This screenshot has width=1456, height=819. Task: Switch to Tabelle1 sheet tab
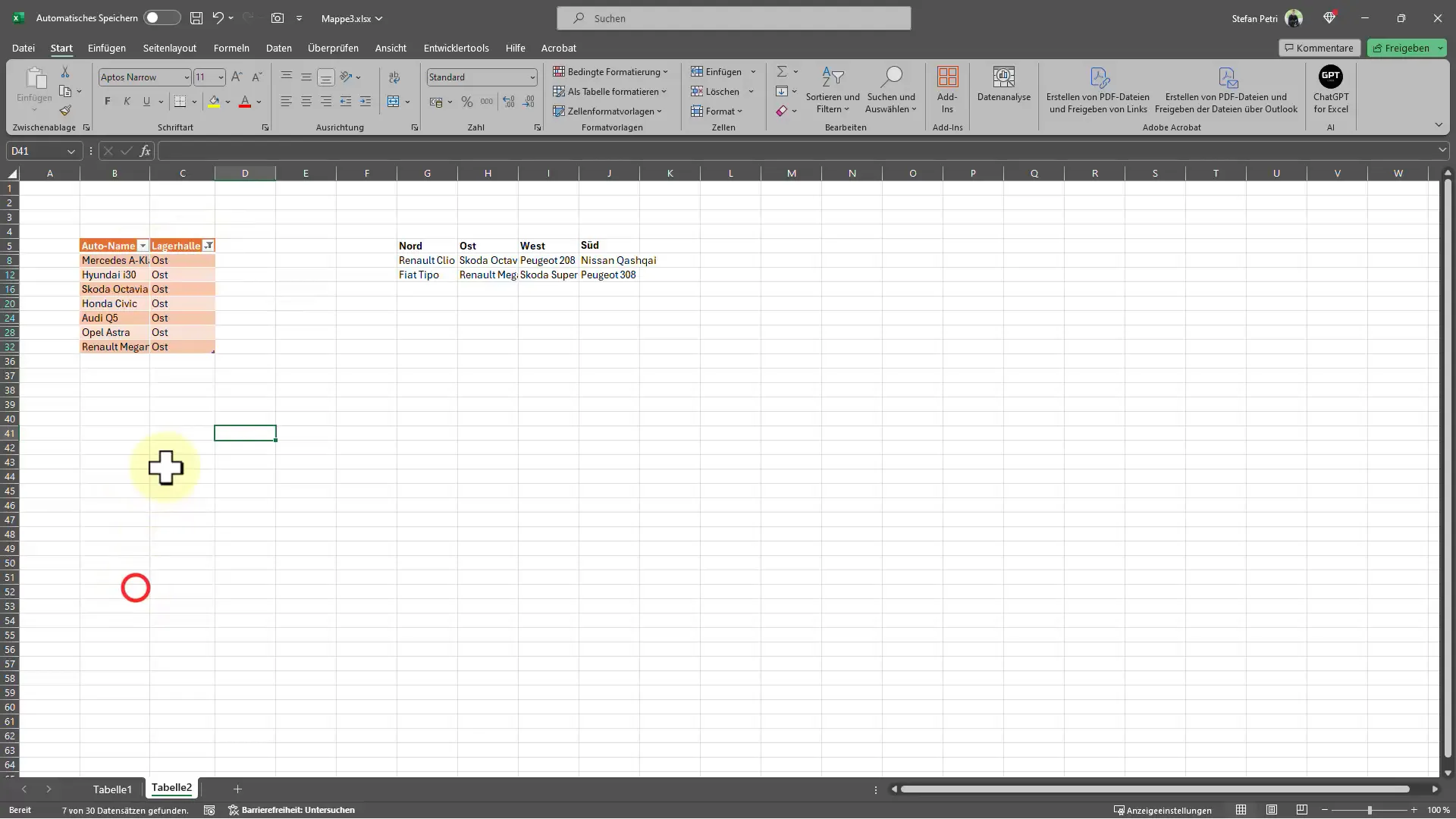tap(113, 789)
